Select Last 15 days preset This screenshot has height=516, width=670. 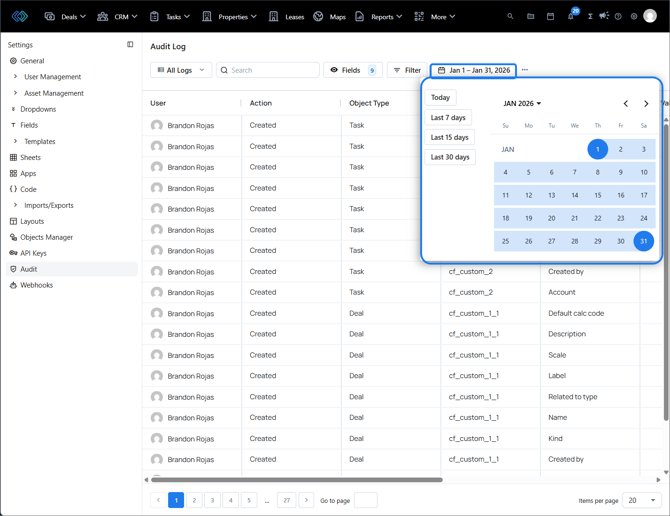coord(450,137)
